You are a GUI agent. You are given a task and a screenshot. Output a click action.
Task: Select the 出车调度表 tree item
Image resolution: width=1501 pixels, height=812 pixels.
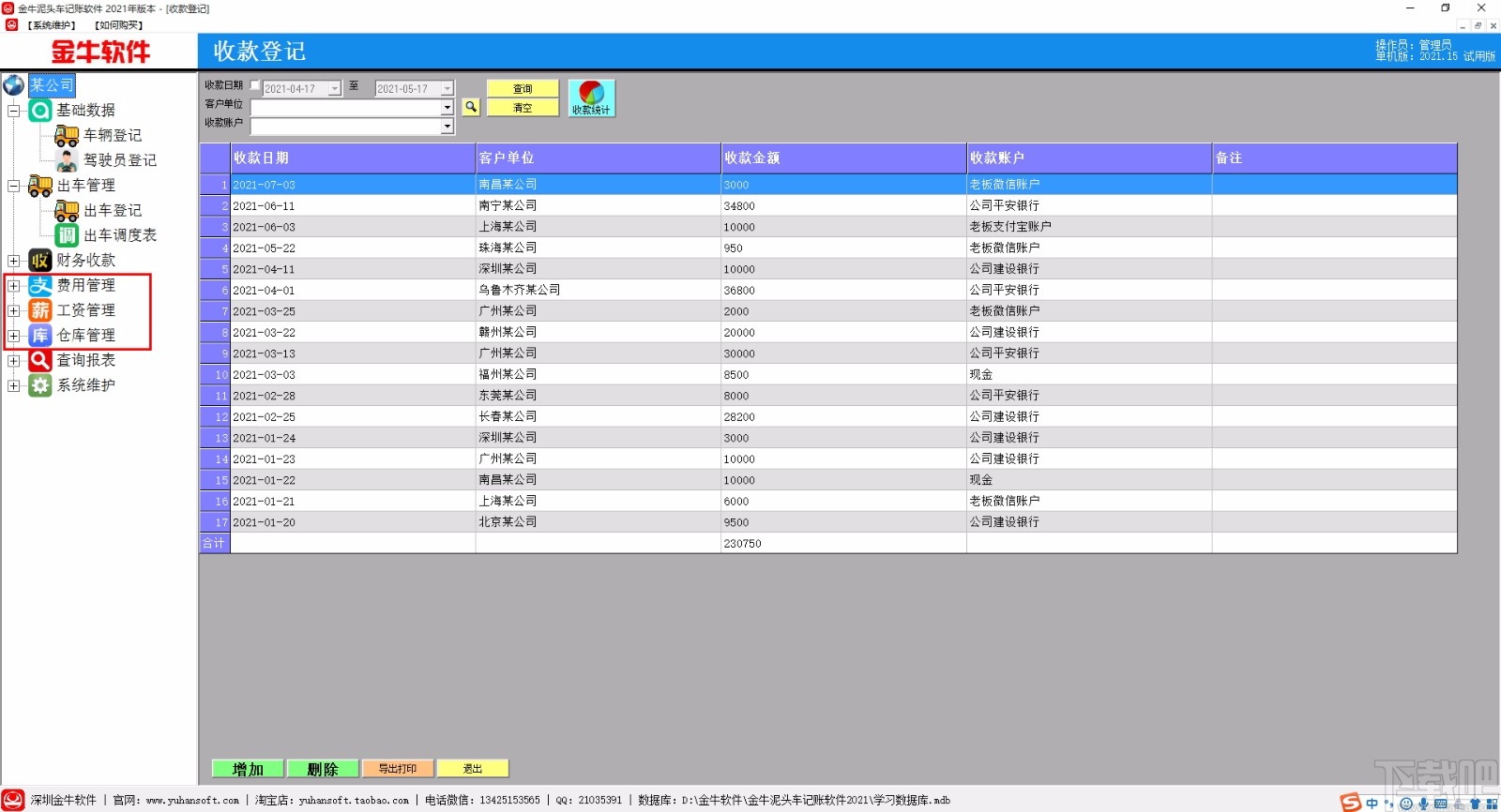point(120,235)
